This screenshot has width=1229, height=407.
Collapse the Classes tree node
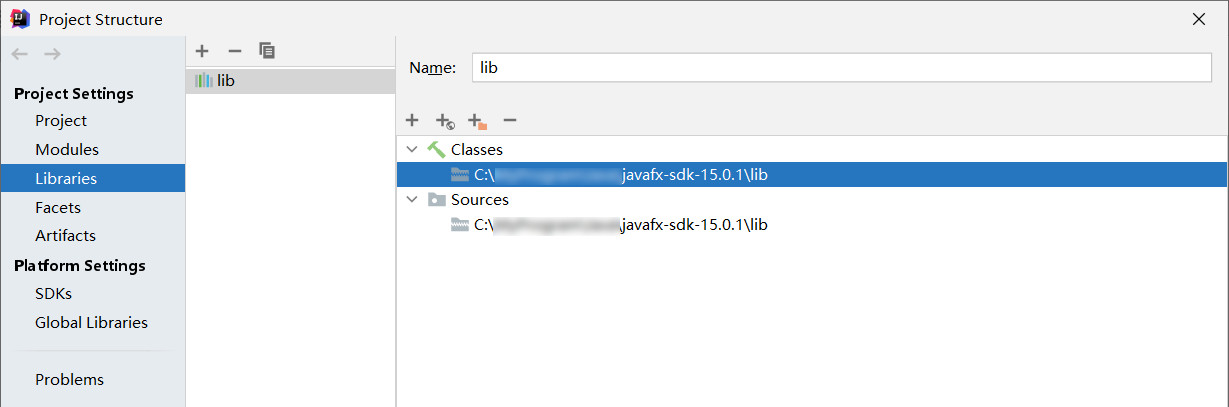(412, 149)
